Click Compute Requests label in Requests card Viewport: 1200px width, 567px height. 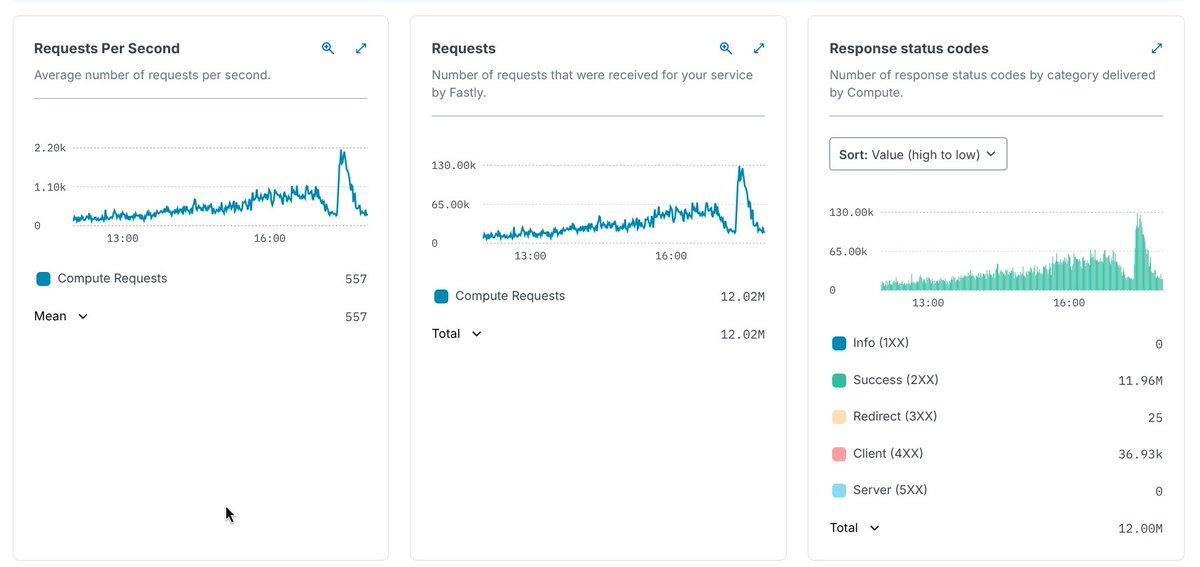(510, 296)
